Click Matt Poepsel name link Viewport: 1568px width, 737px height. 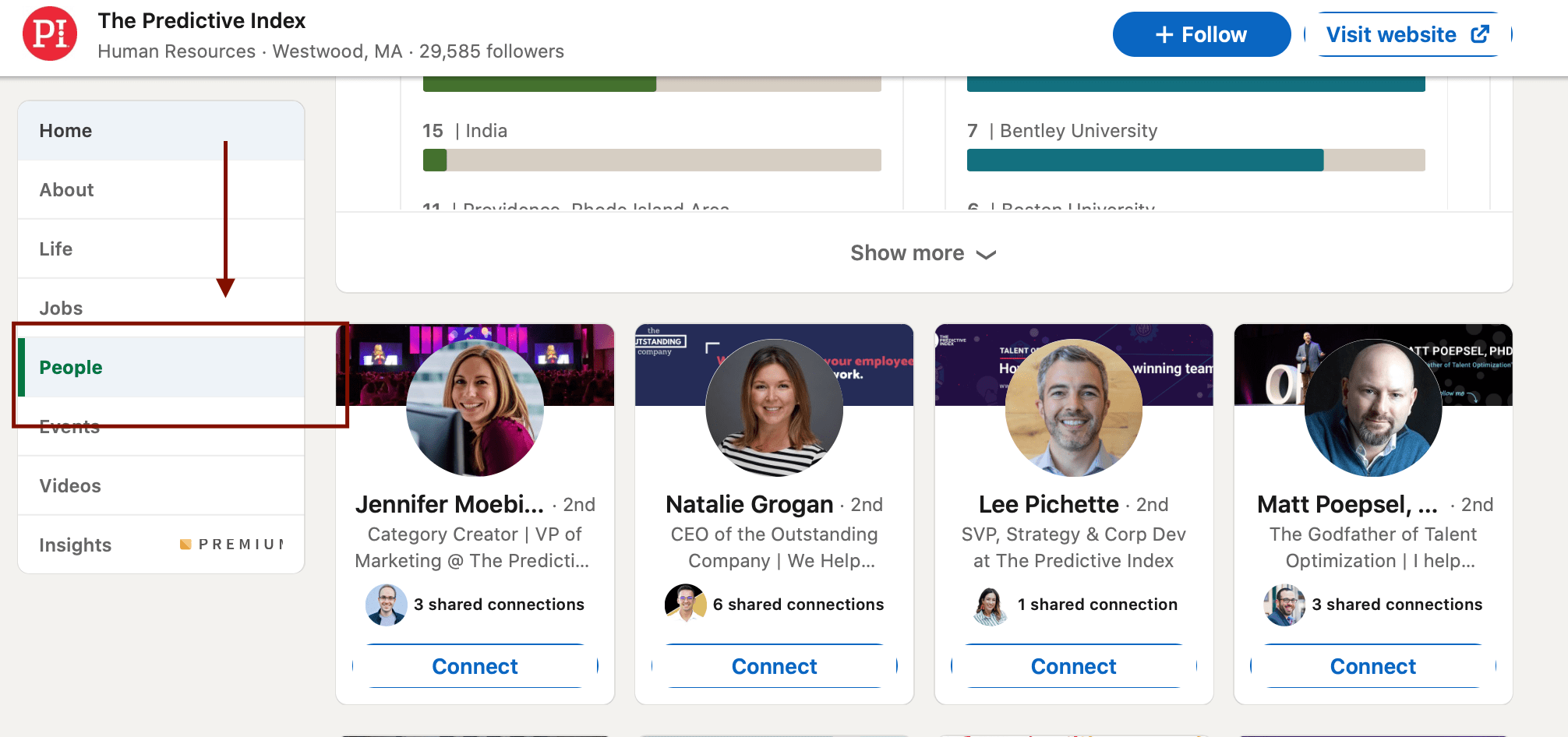[1347, 505]
